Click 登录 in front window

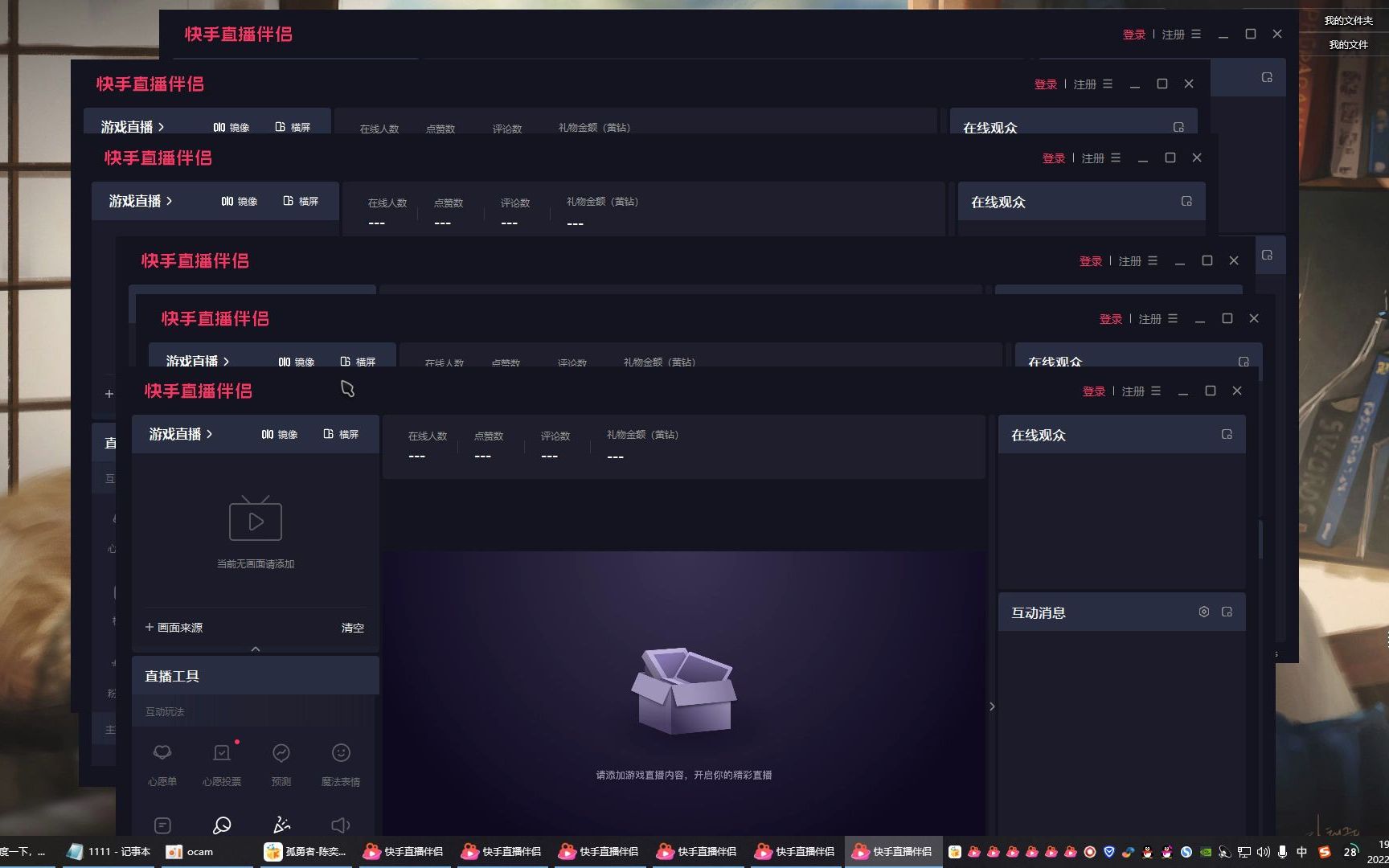click(x=1094, y=391)
